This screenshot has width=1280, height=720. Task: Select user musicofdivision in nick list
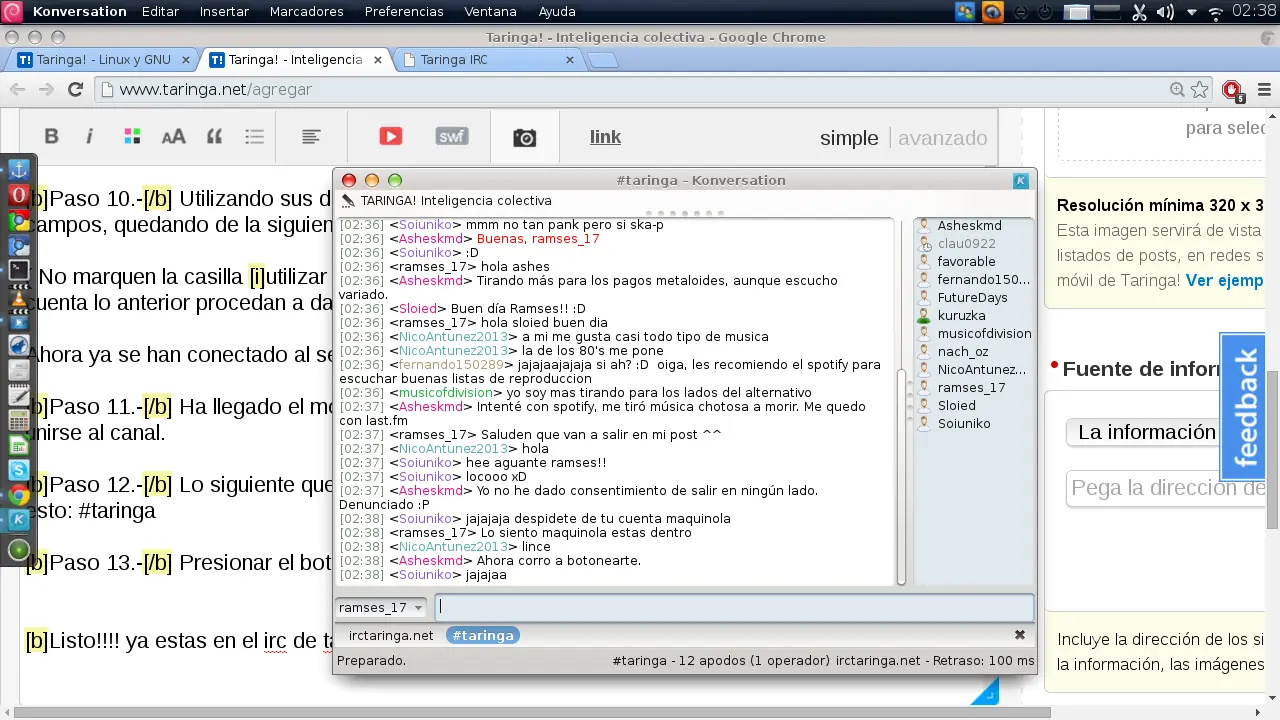(984, 334)
